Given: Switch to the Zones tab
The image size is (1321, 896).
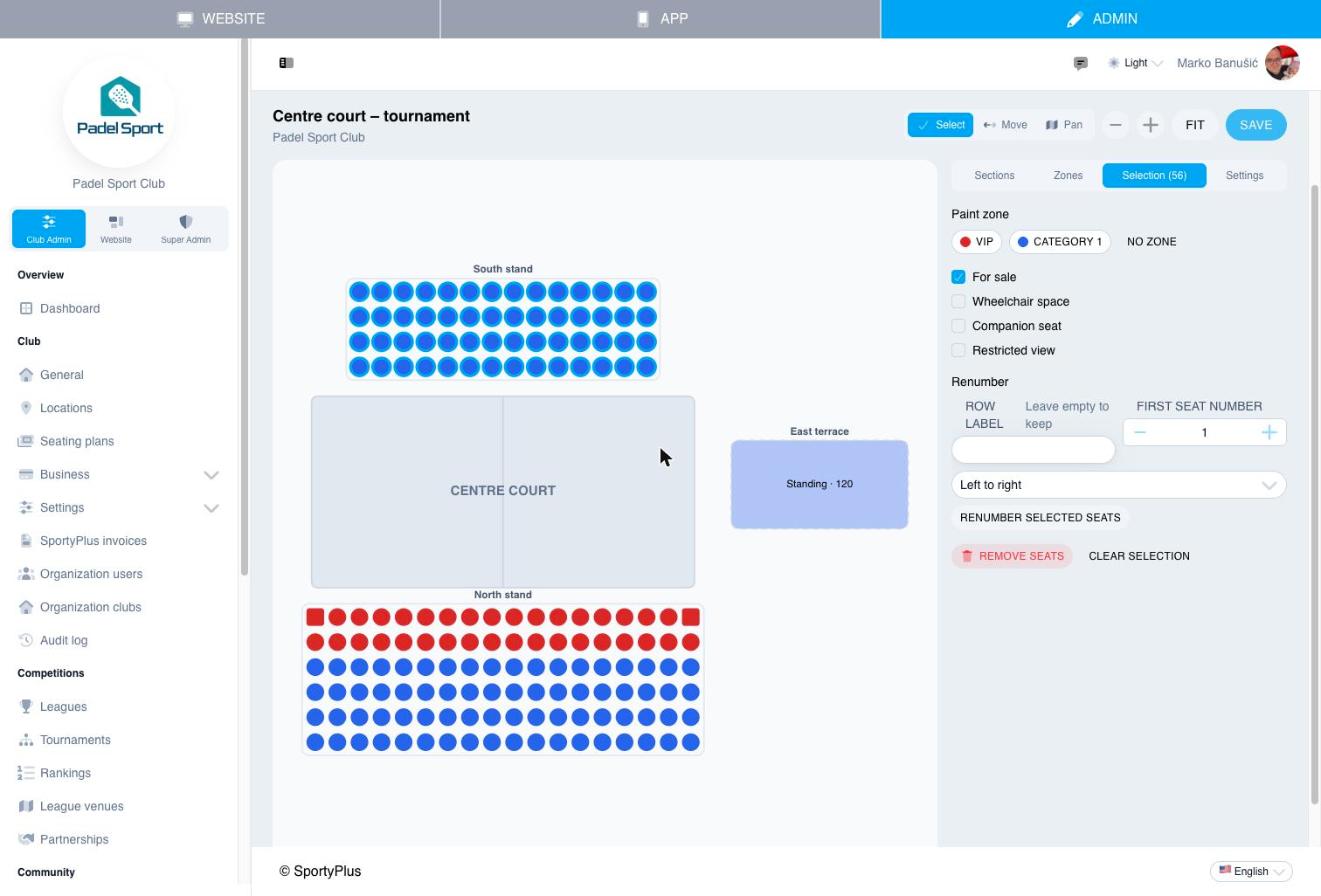Looking at the screenshot, I should click(x=1068, y=175).
